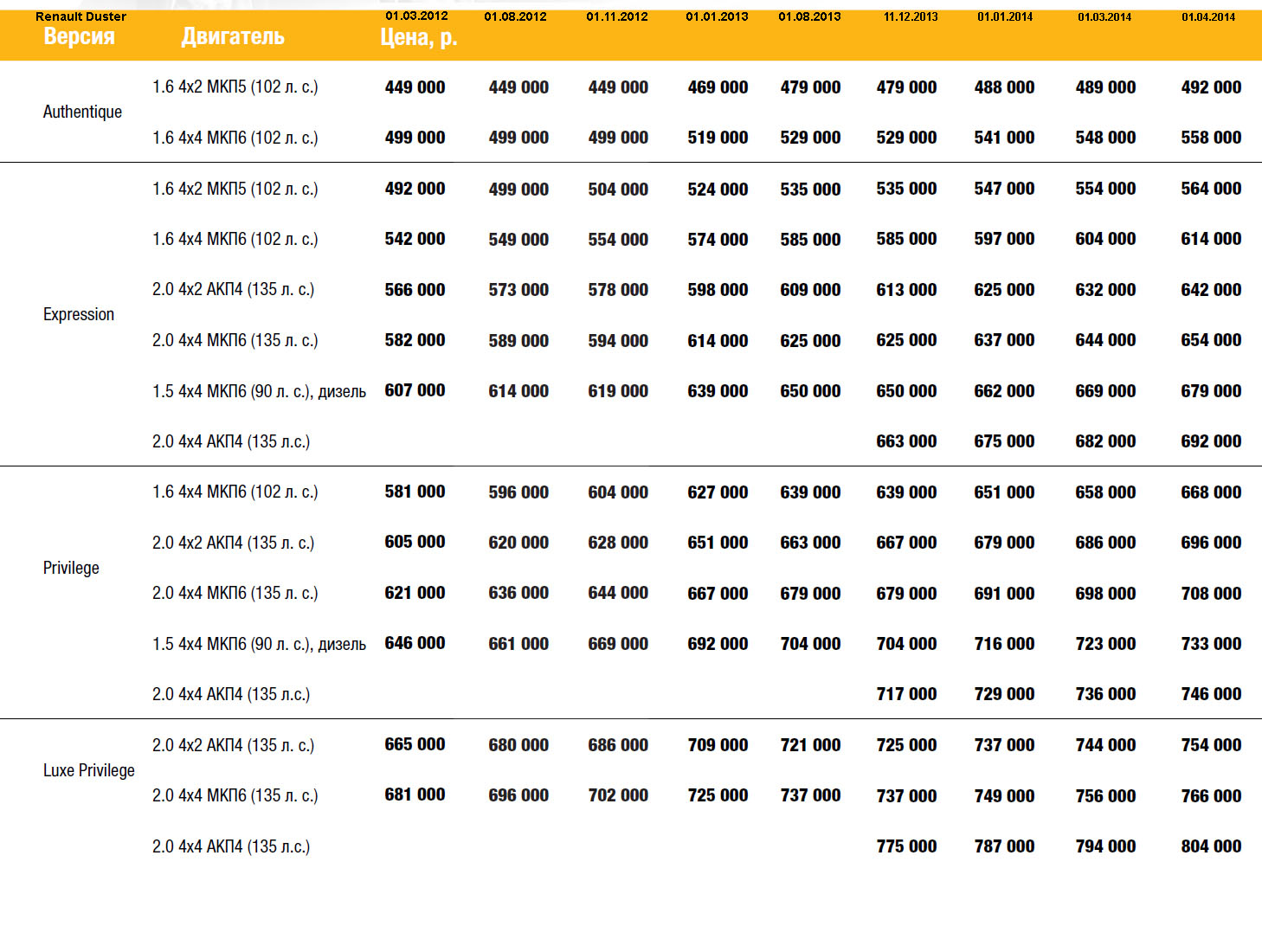
Task: Click price 519 000 in Authentique 4x4 row
Action: tap(718, 138)
